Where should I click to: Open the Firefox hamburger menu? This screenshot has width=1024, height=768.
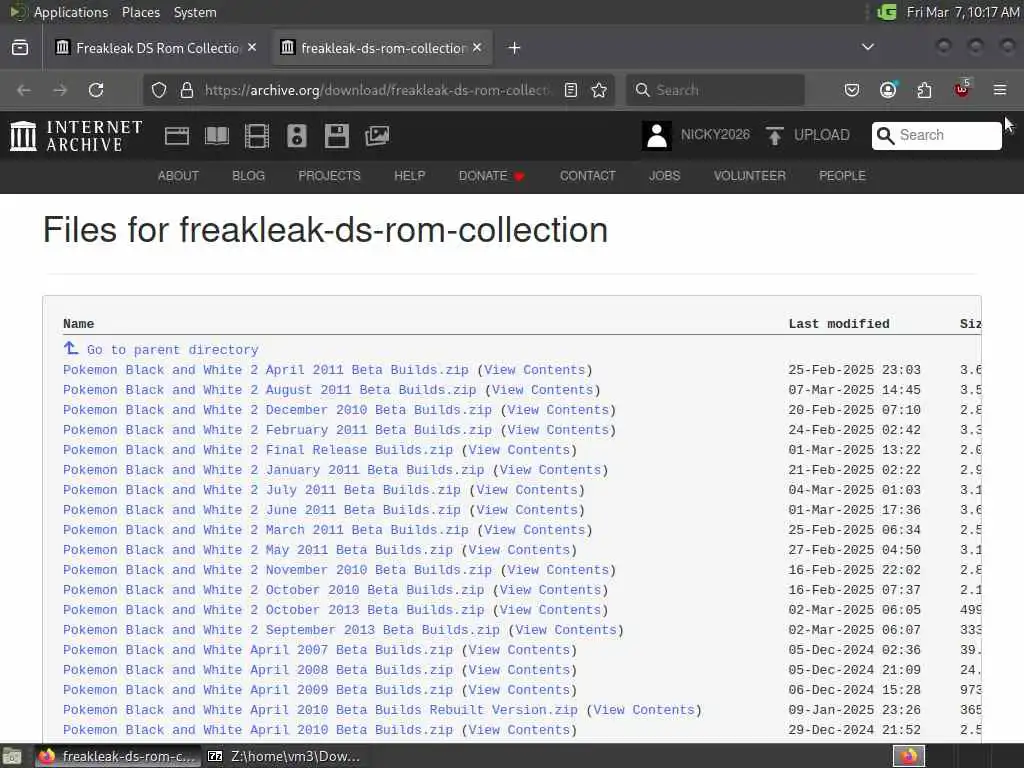(x=1000, y=90)
